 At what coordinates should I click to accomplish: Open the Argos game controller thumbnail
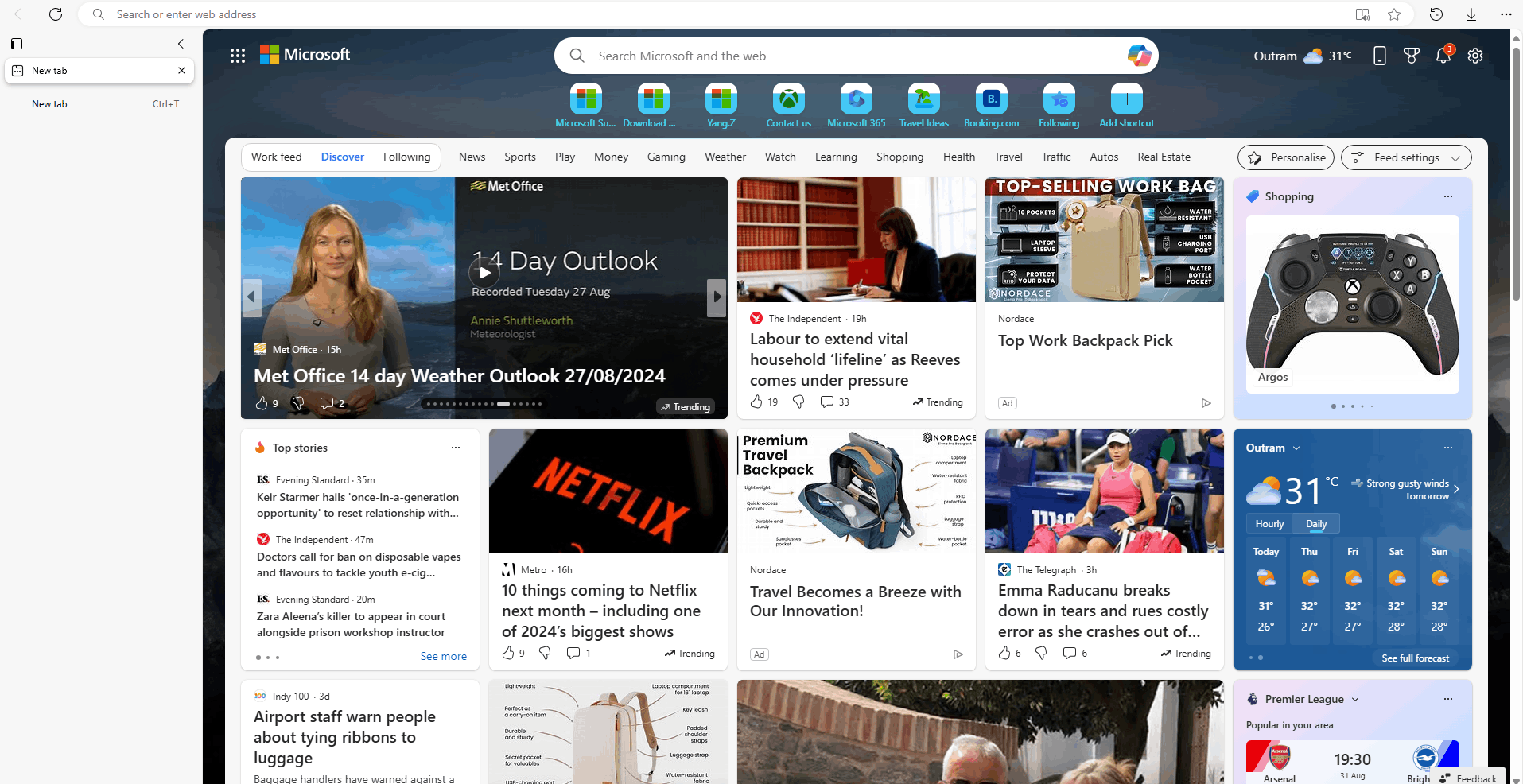(x=1352, y=305)
